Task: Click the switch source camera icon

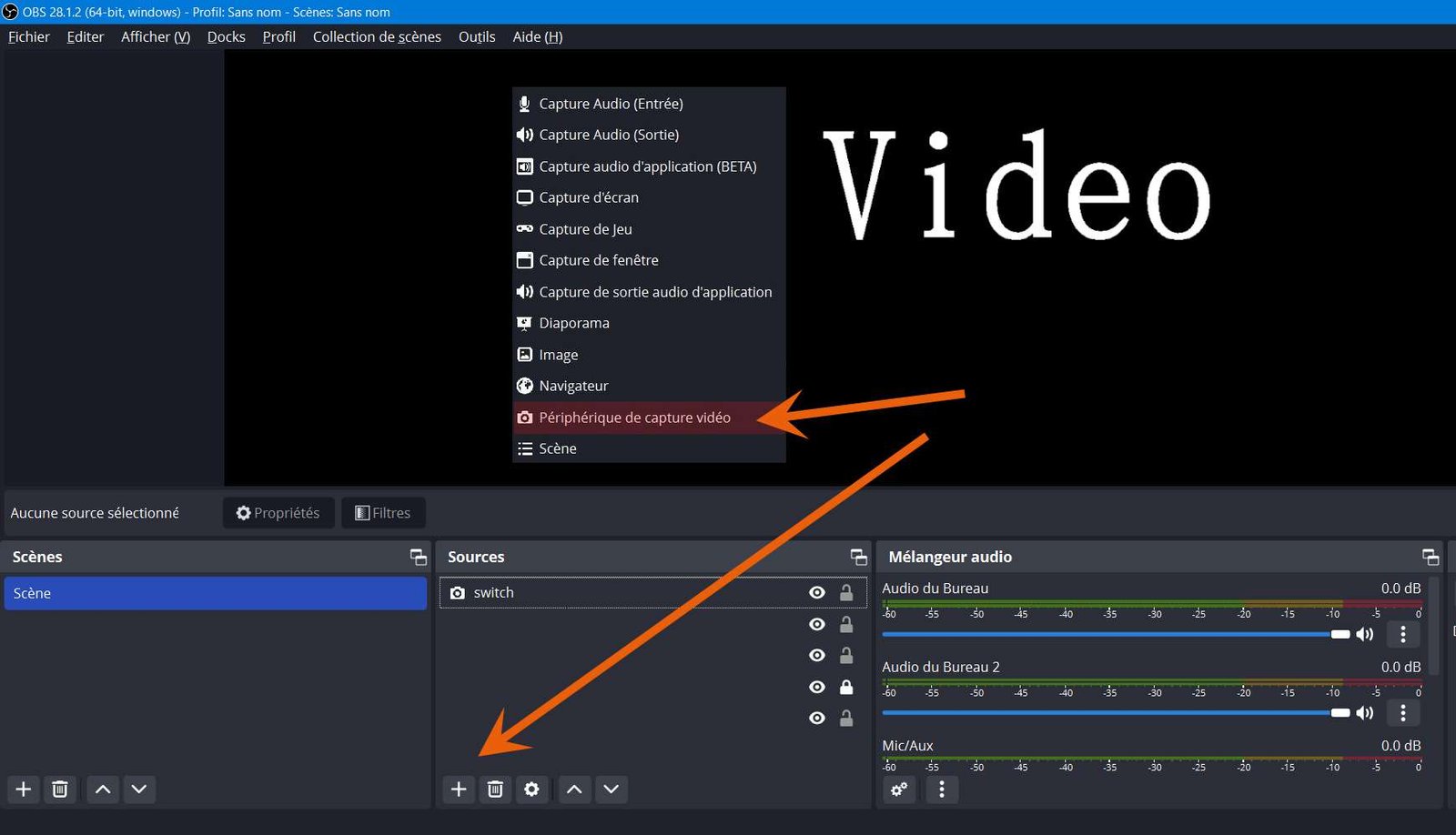Action: pyautogui.click(x=458, y=592)
